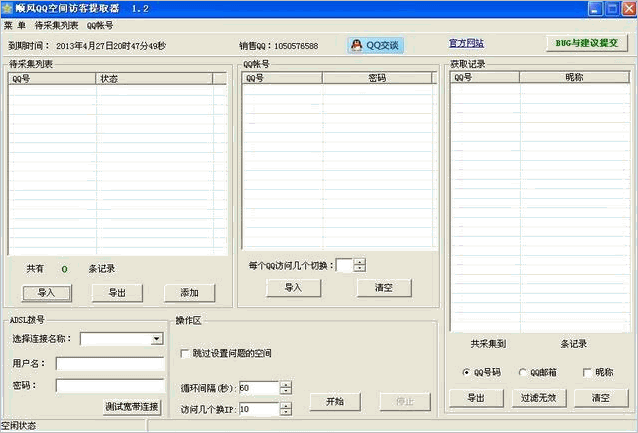Select the QQ号码 radio button
The width and height of the screenshot is (638, 433).
466,372
